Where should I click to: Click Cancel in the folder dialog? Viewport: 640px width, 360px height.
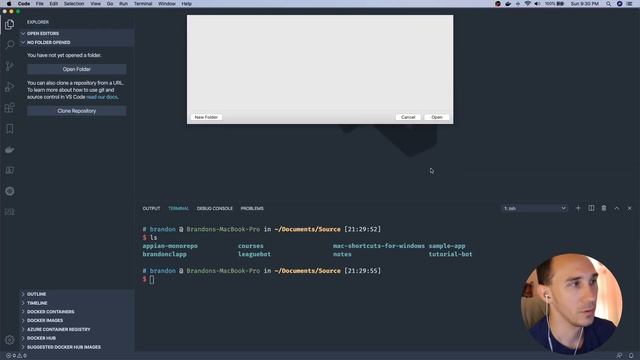[x=408, y=117]
